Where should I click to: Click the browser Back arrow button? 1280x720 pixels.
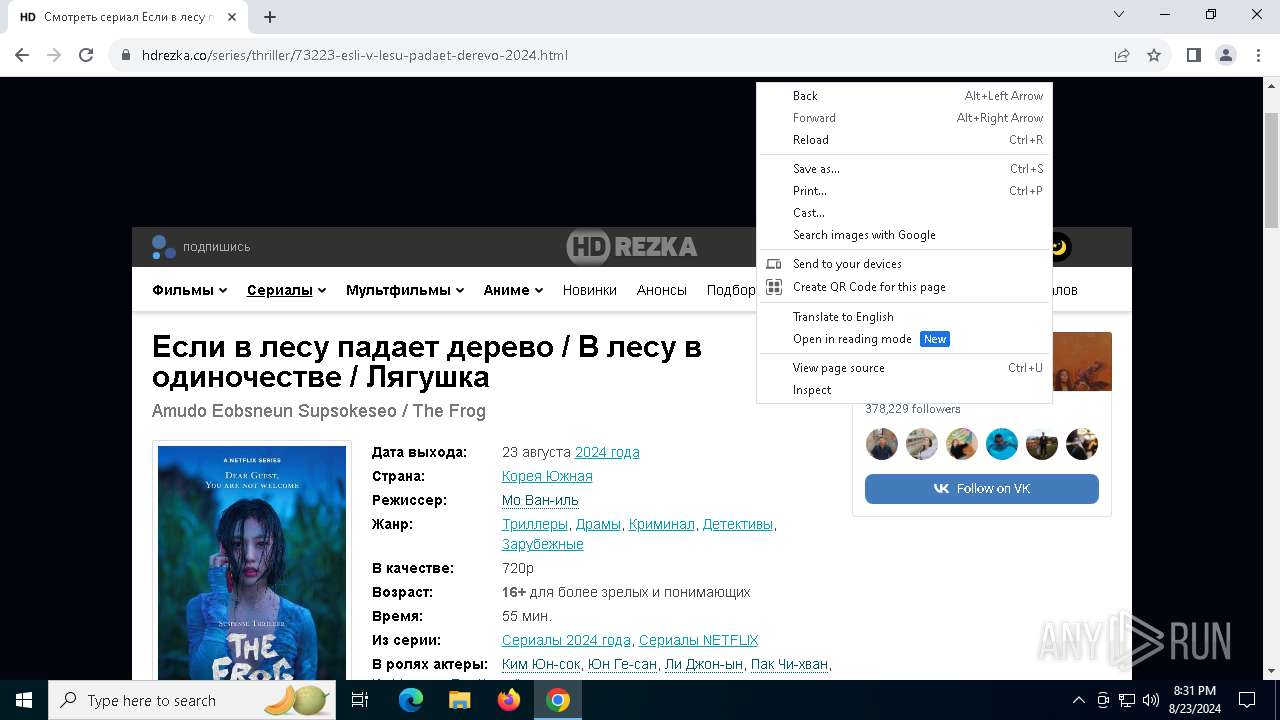[x=22, y=55]
